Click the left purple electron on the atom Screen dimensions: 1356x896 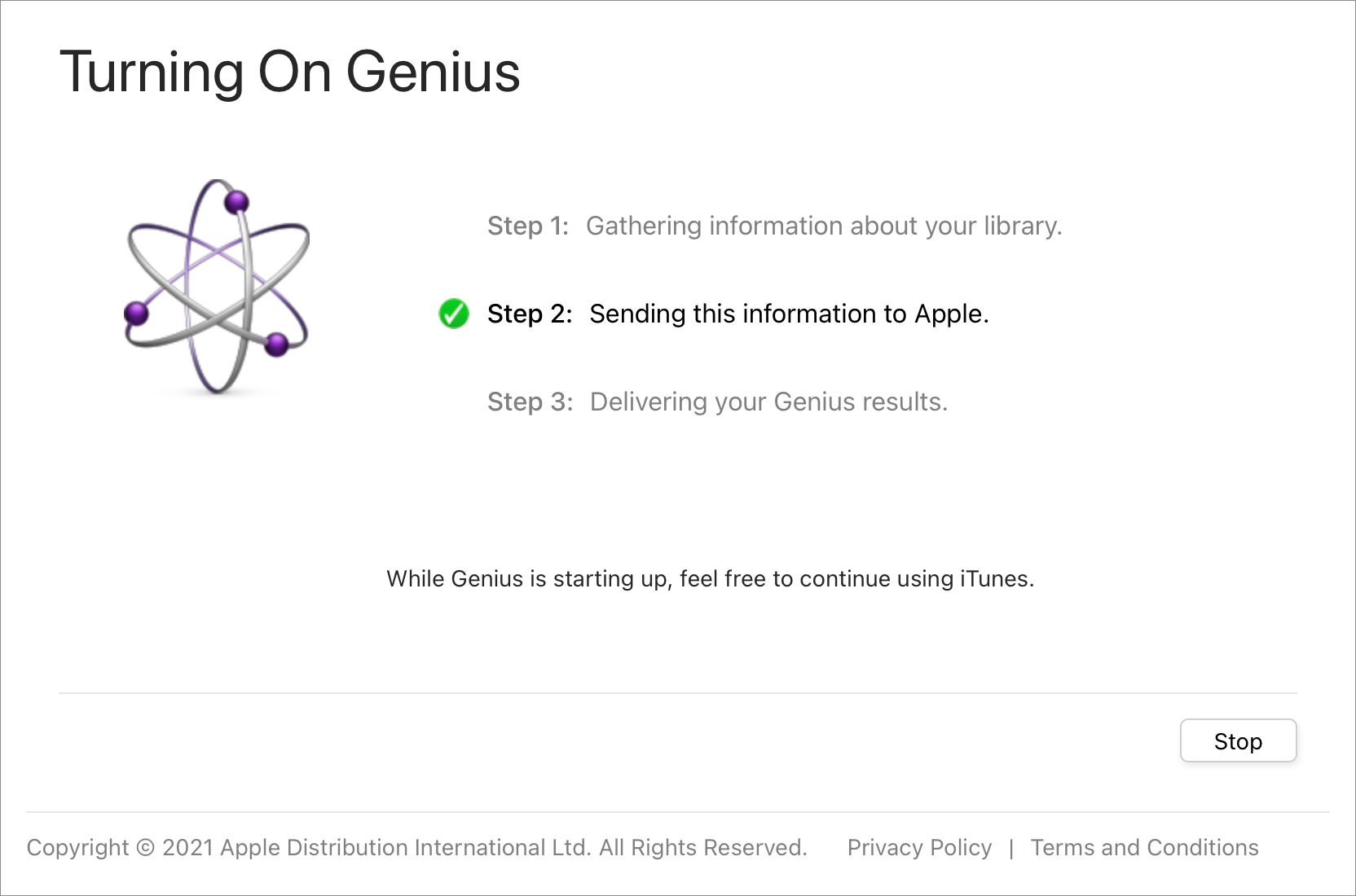coord(136,313)
